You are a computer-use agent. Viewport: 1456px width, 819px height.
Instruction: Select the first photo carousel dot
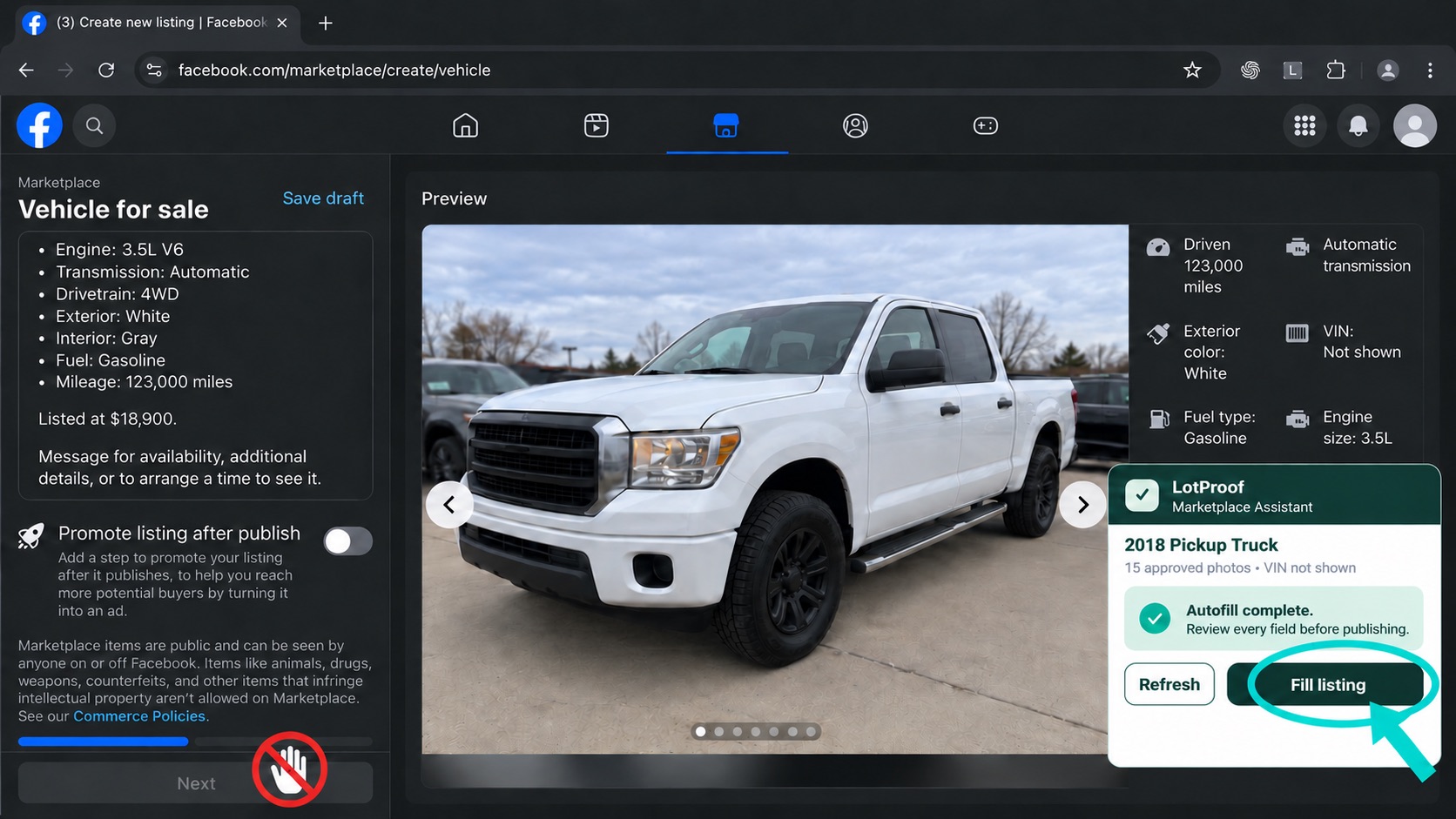click(x=701, y=732)
